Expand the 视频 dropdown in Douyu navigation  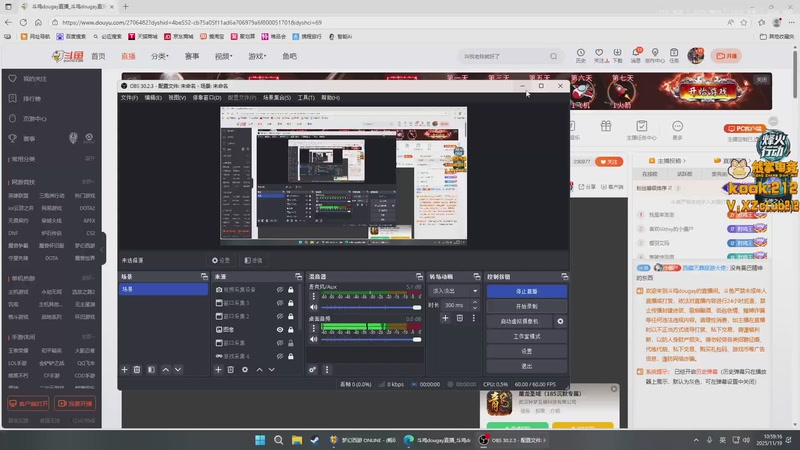point(223,56)
